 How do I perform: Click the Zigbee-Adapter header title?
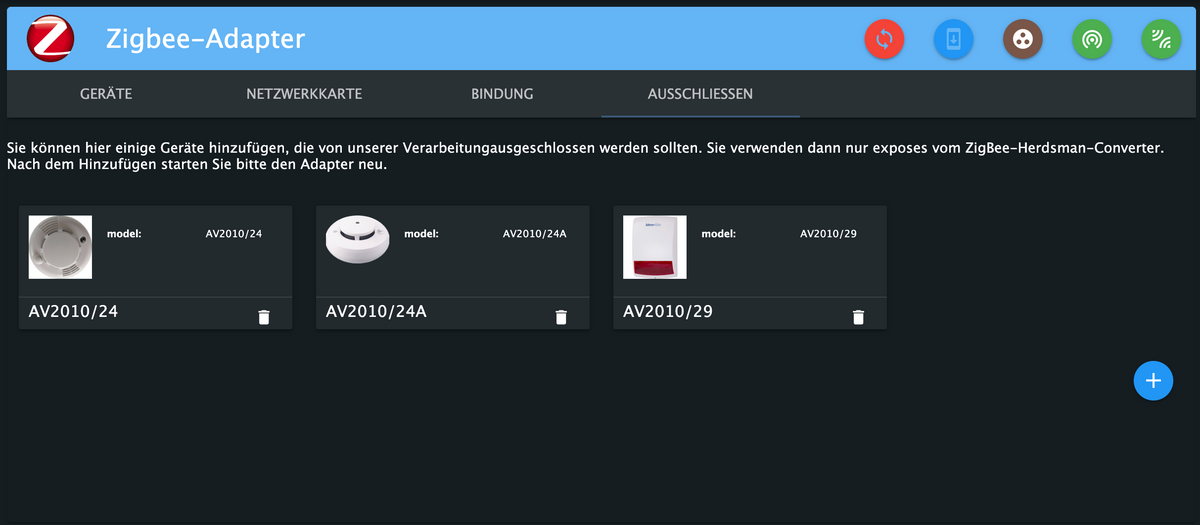pyautogui.click(x=205, y=40)
